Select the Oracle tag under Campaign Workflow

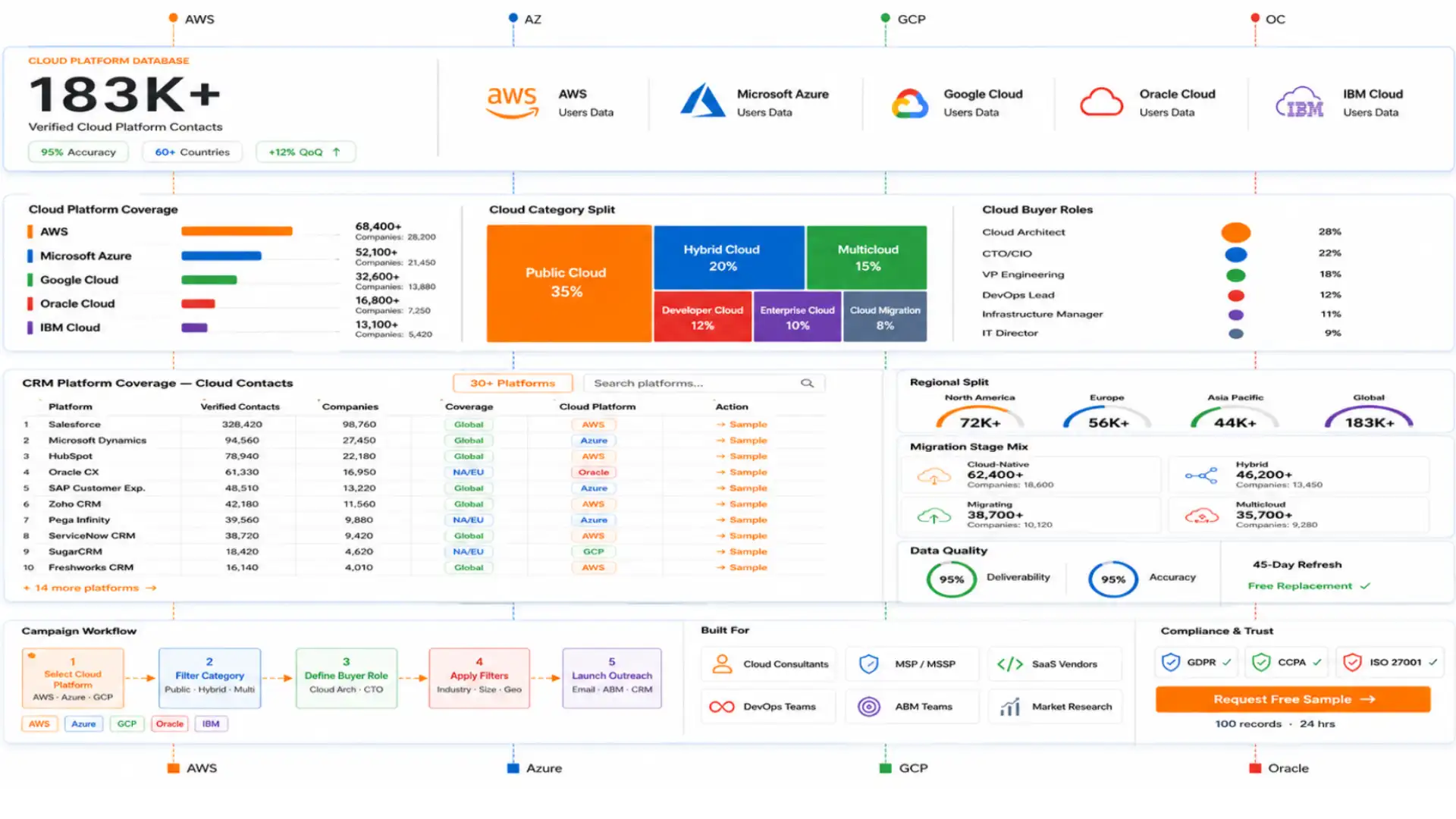170,724
